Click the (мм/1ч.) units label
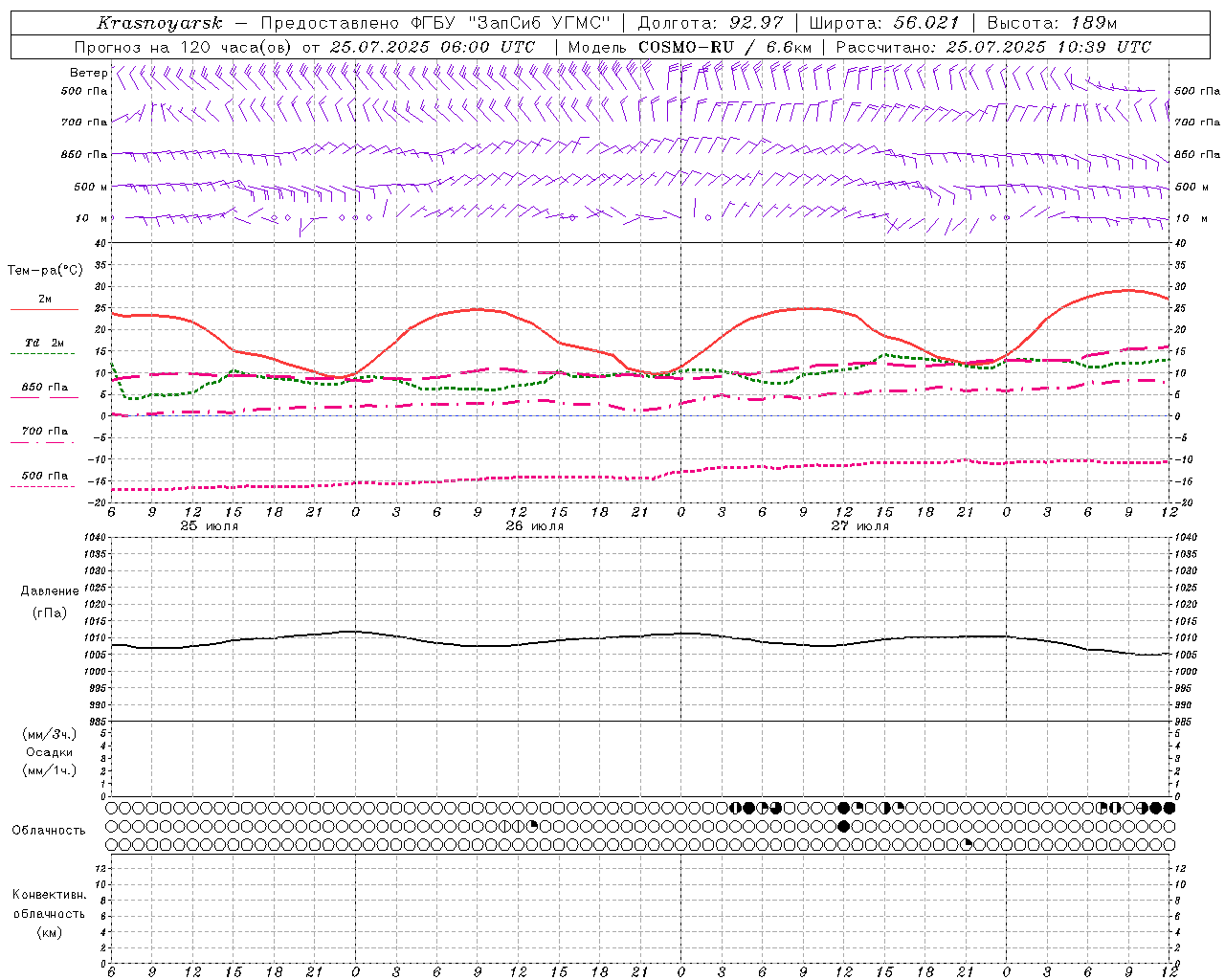Viewport: 1225px width, 980px height. point(50,770)
